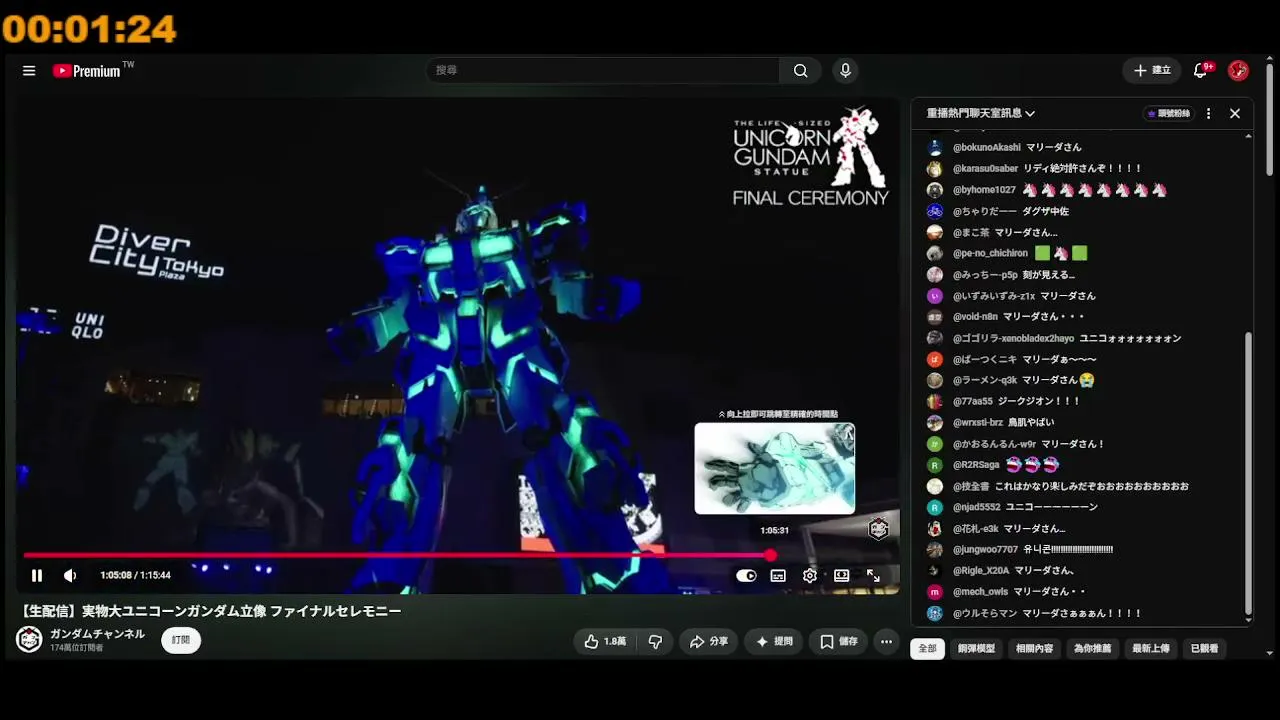Click the @77aa55 chat avatar
This screenshot has height=720, width=1280.
(x=935, y=402)
